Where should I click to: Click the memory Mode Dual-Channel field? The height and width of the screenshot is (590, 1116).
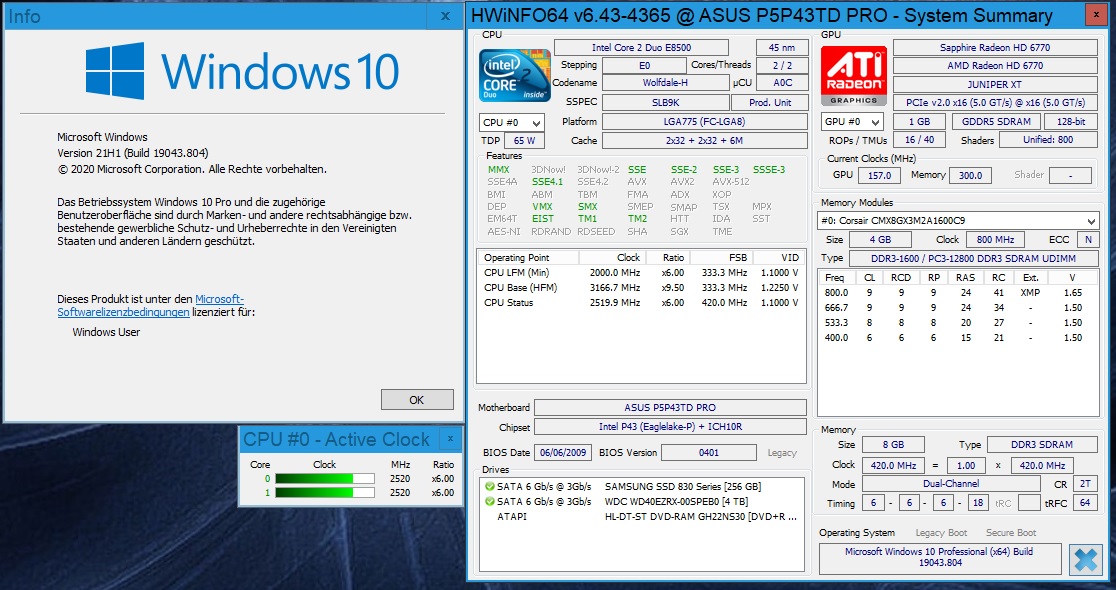click(951, 484)
